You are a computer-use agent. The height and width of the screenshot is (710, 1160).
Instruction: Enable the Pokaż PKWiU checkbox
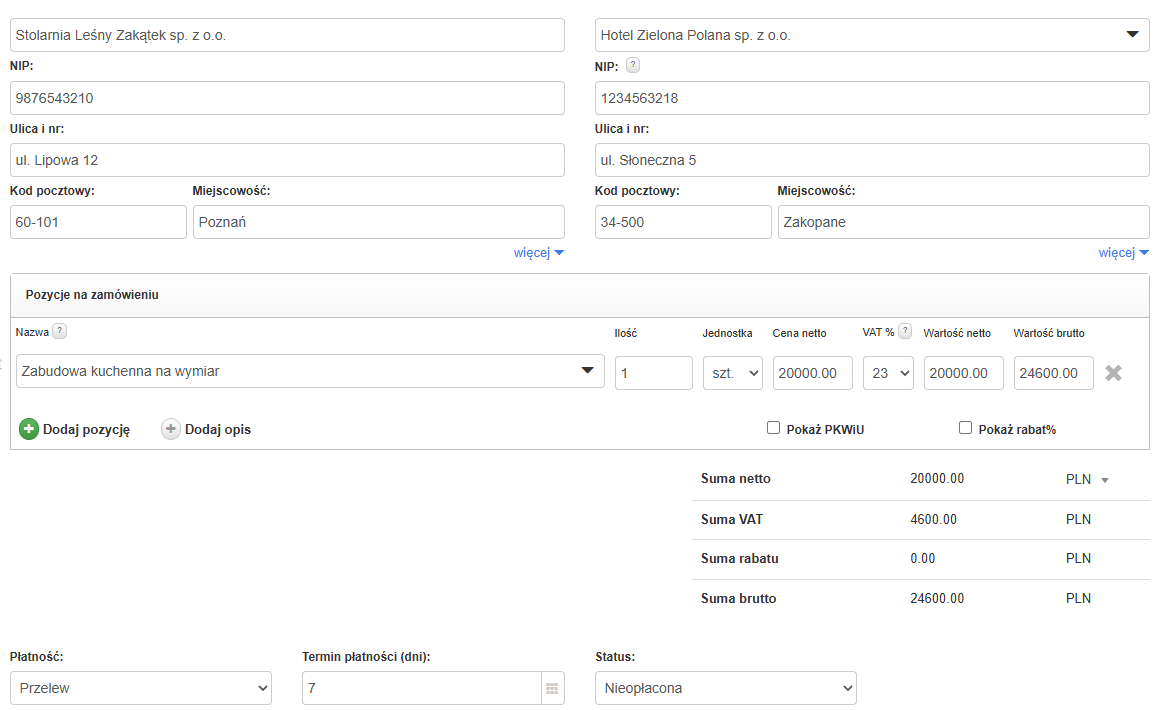tap(774, 427)
